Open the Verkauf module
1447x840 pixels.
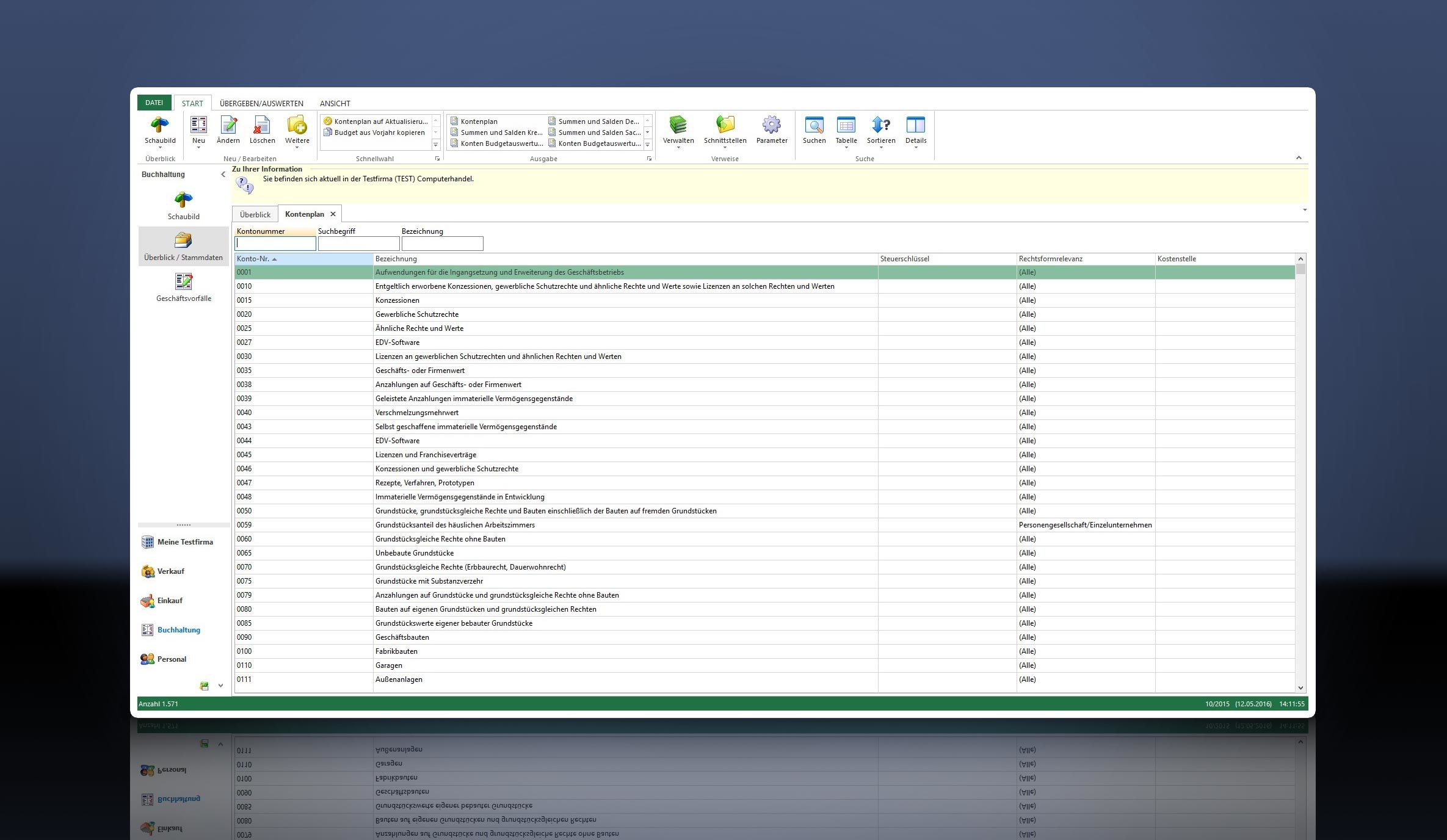(x=170, y=571)
